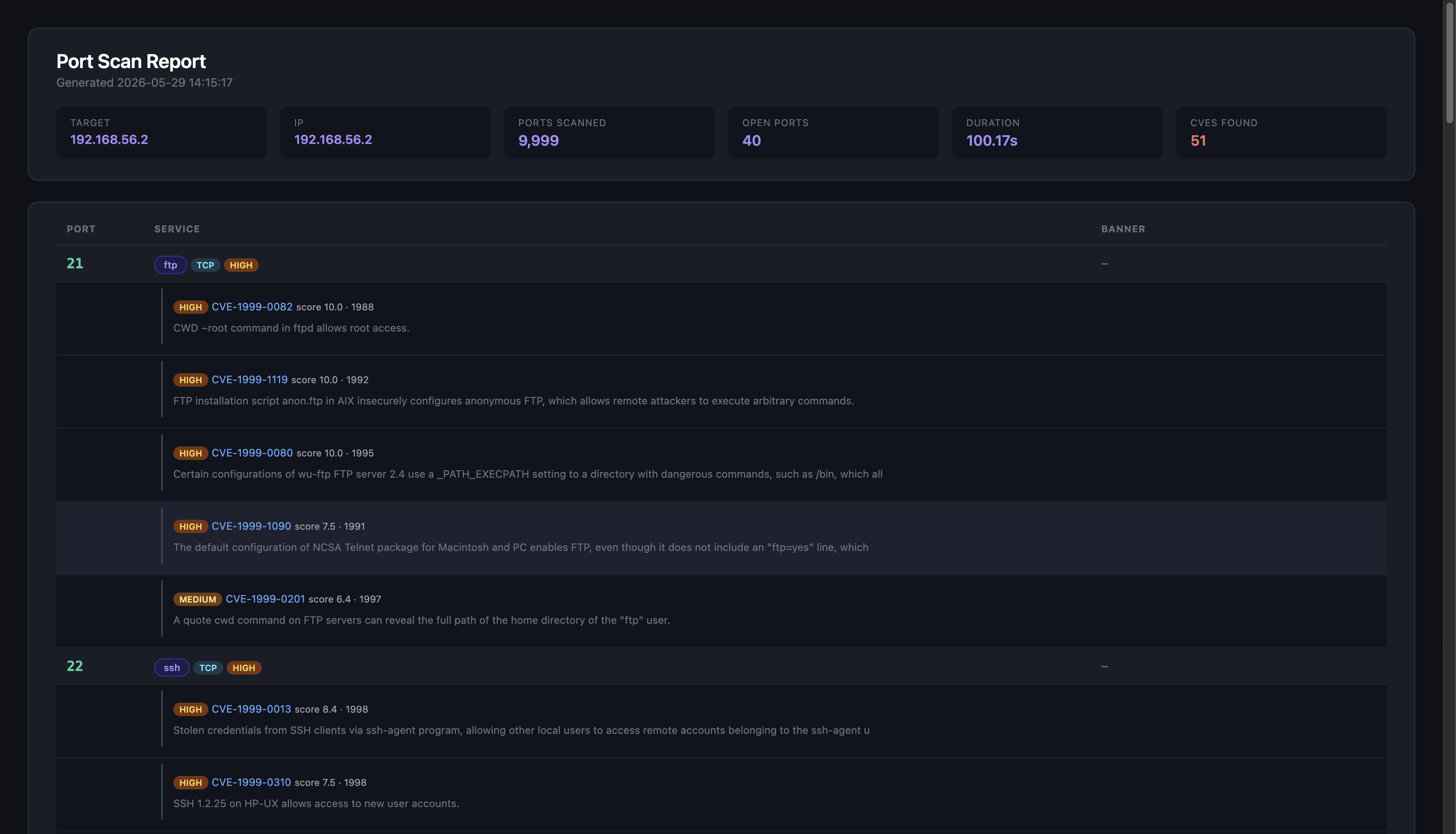
Task: Click the NCSA Telnet package description
Action: [x=521, y=547]
